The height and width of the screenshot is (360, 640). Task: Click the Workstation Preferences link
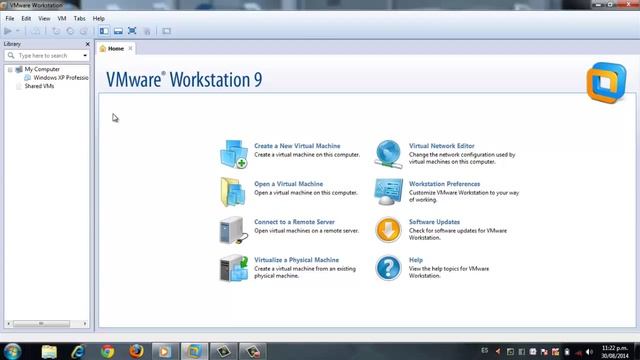pyautogui.click(x=444, y=184)
